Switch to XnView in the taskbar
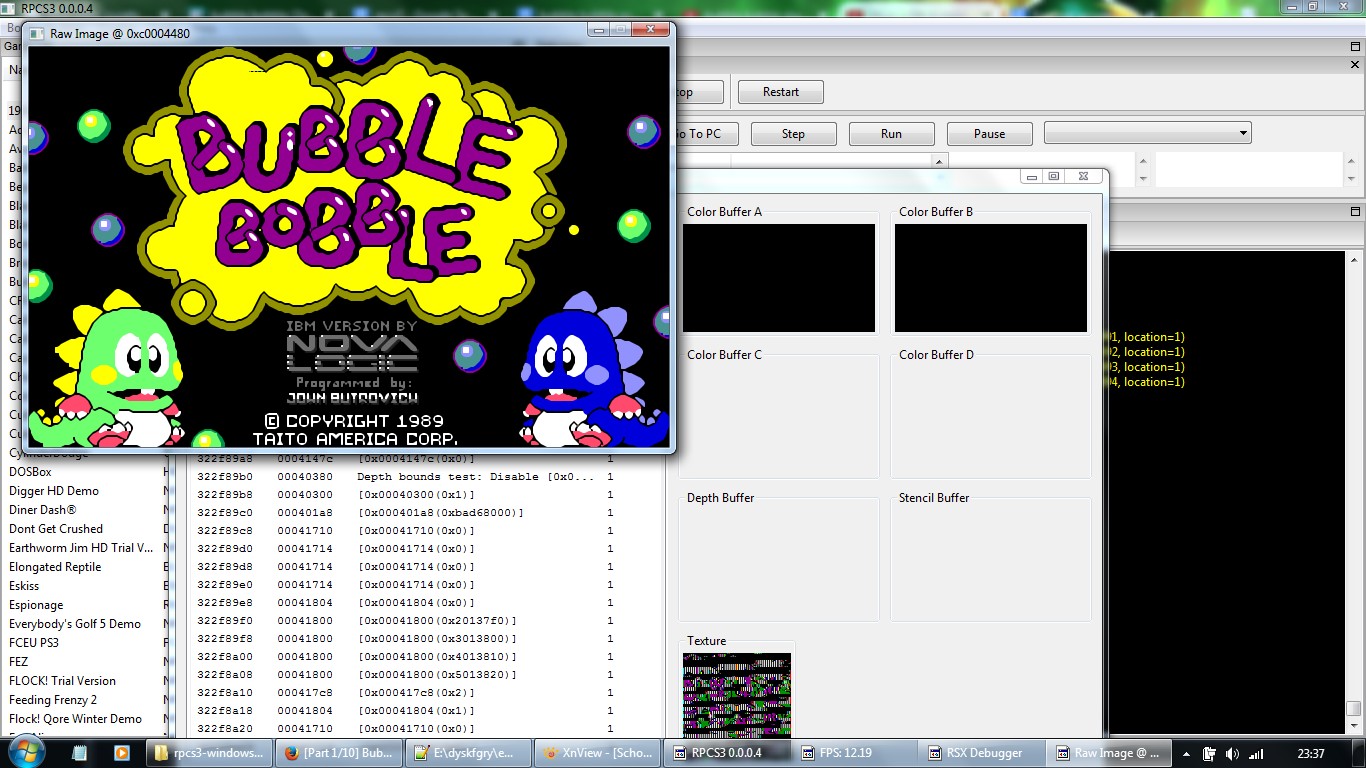 (596, 753)
